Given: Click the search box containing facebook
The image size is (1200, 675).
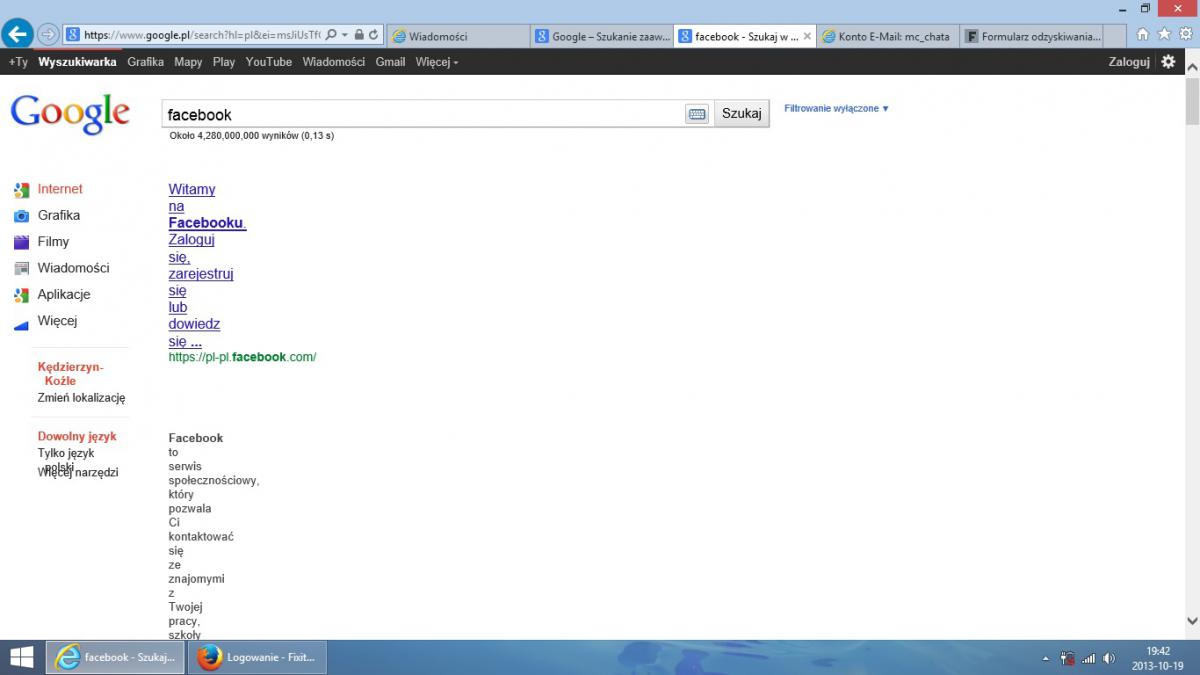Looking at the screenshot, I should (x=424, y=114).
